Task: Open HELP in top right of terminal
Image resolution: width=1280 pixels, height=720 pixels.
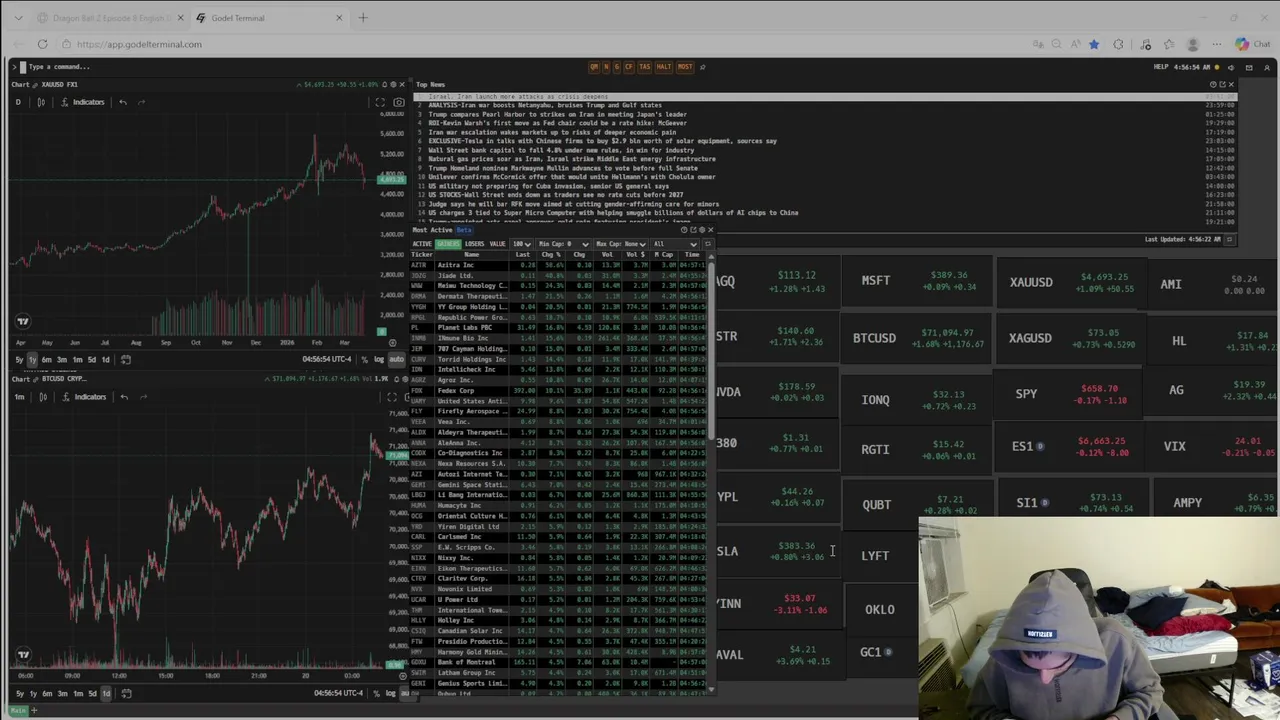Action: coord(1161,67)
